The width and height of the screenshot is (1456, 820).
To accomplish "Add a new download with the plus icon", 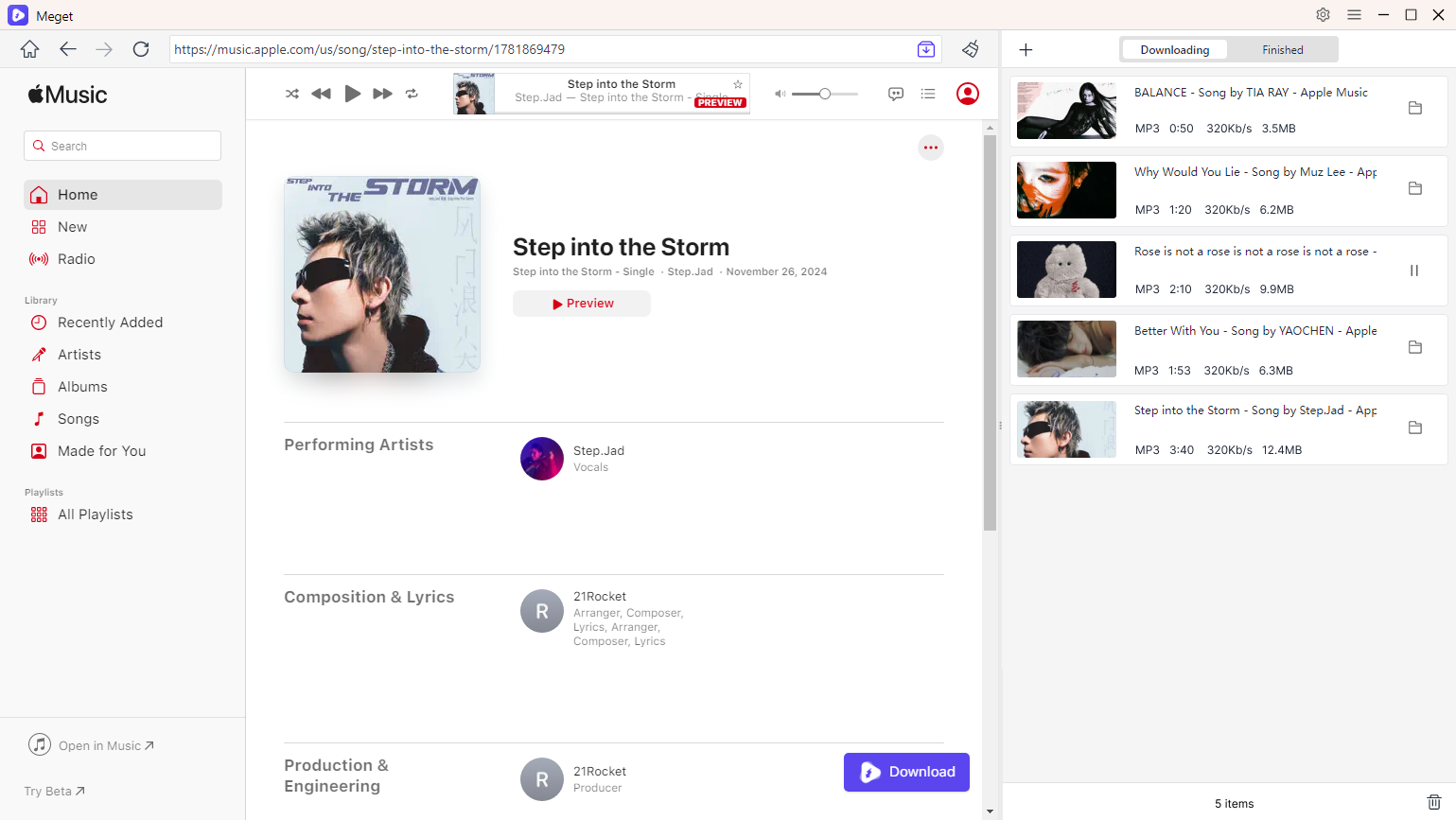I will click(1026, 49).
